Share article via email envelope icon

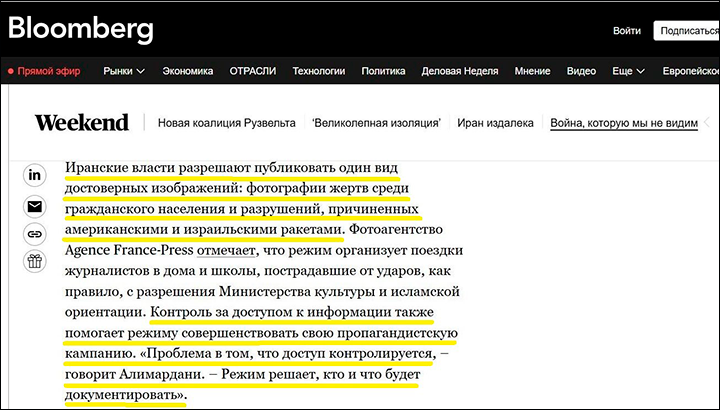click(35, 207)
